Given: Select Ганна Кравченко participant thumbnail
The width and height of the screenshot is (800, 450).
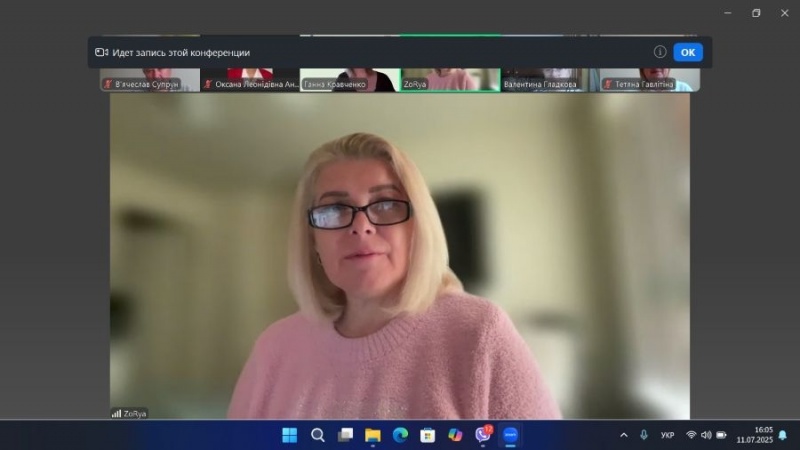Looking at the screenshot, I should 349,80.
